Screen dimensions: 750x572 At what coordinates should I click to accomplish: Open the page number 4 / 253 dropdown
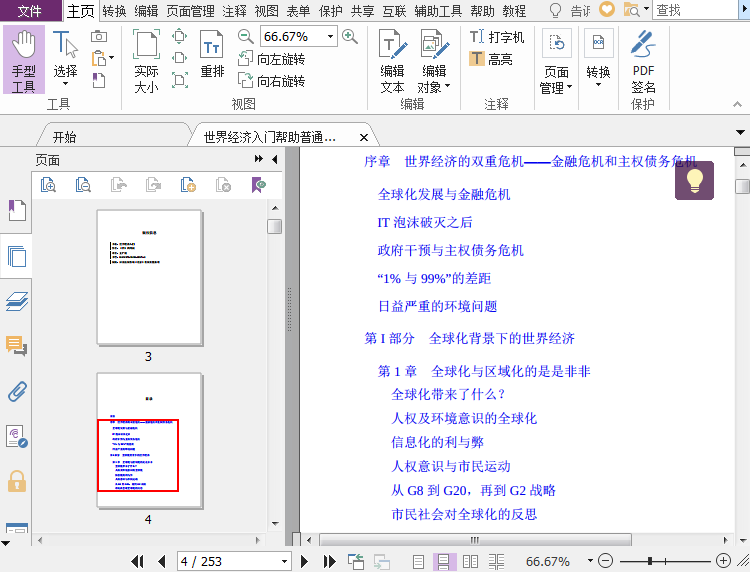point(284,561)
